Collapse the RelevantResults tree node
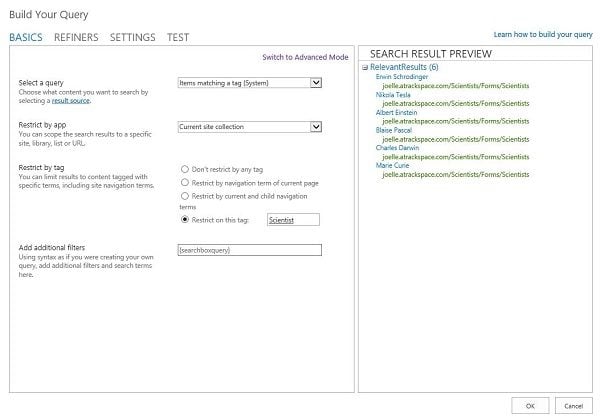This screenshot has width=600, height=418. tap(365, 67)
